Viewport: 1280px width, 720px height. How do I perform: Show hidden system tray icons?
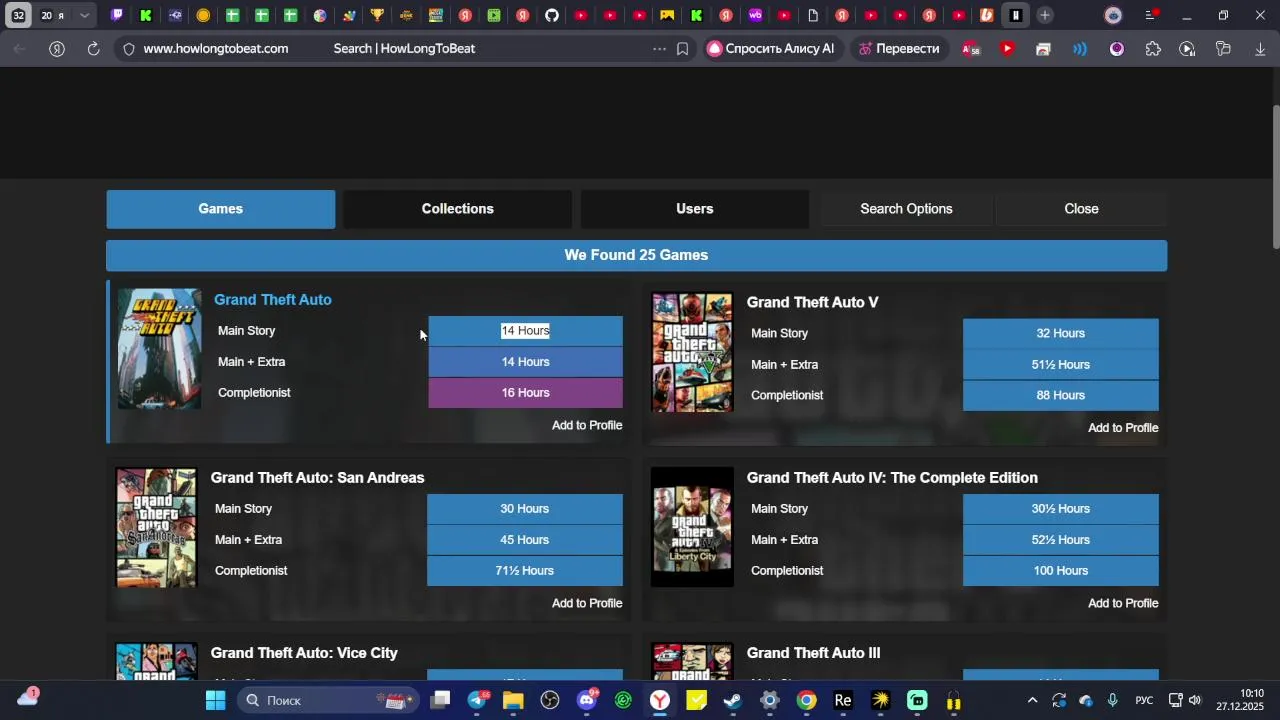click(1032, 700)
